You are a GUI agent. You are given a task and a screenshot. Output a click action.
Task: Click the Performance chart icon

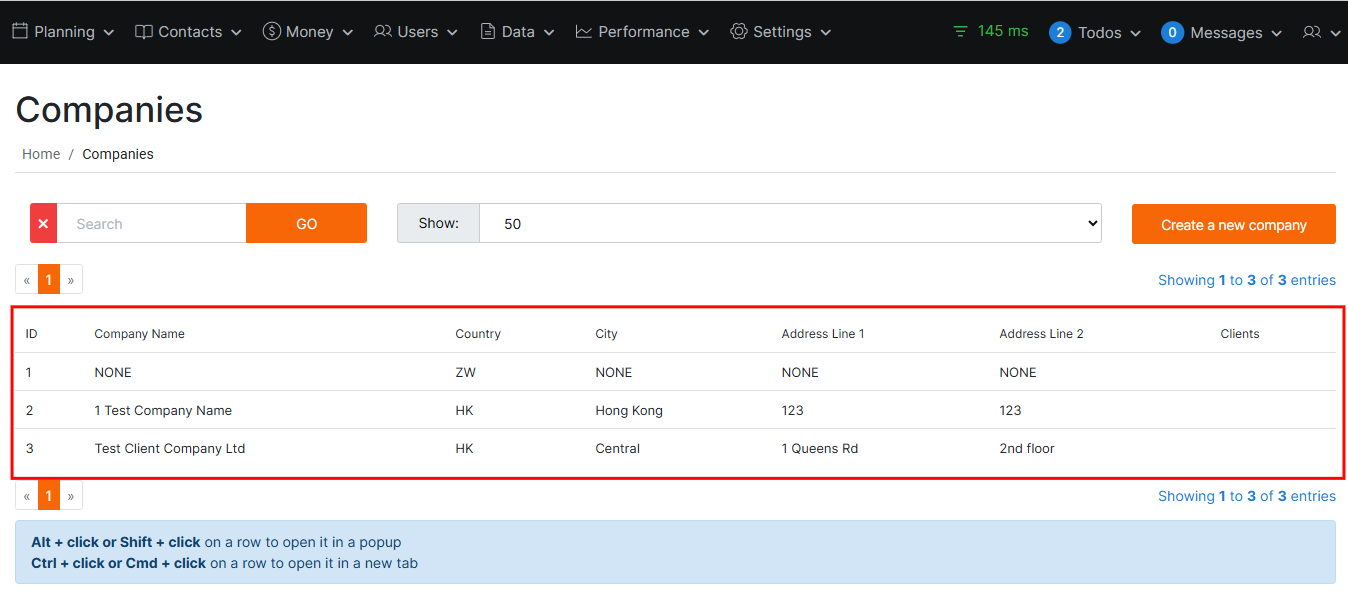tap(584, 31)
